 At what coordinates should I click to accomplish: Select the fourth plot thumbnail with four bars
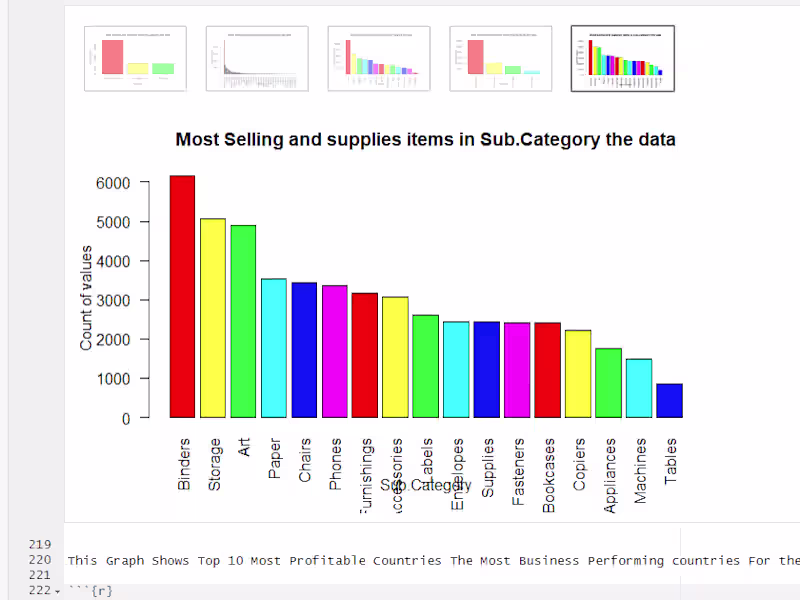[501, 59]
